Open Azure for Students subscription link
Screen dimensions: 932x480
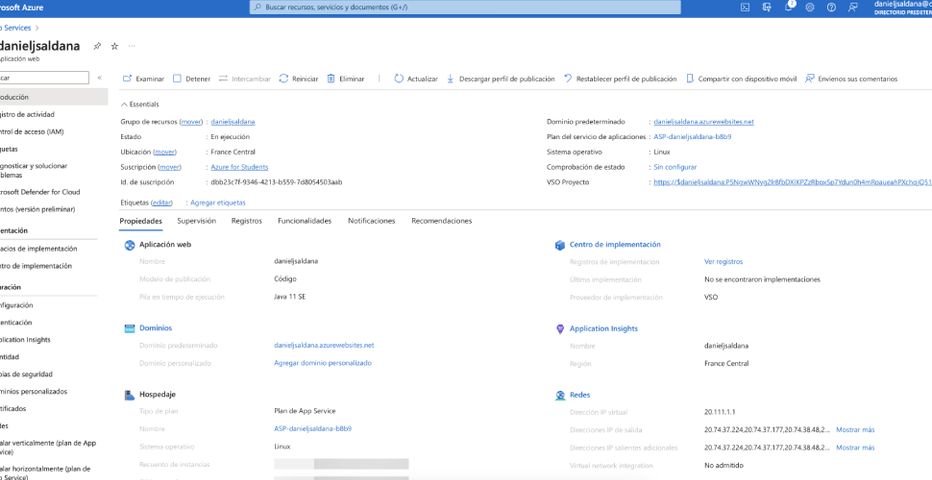click(240, 167)
